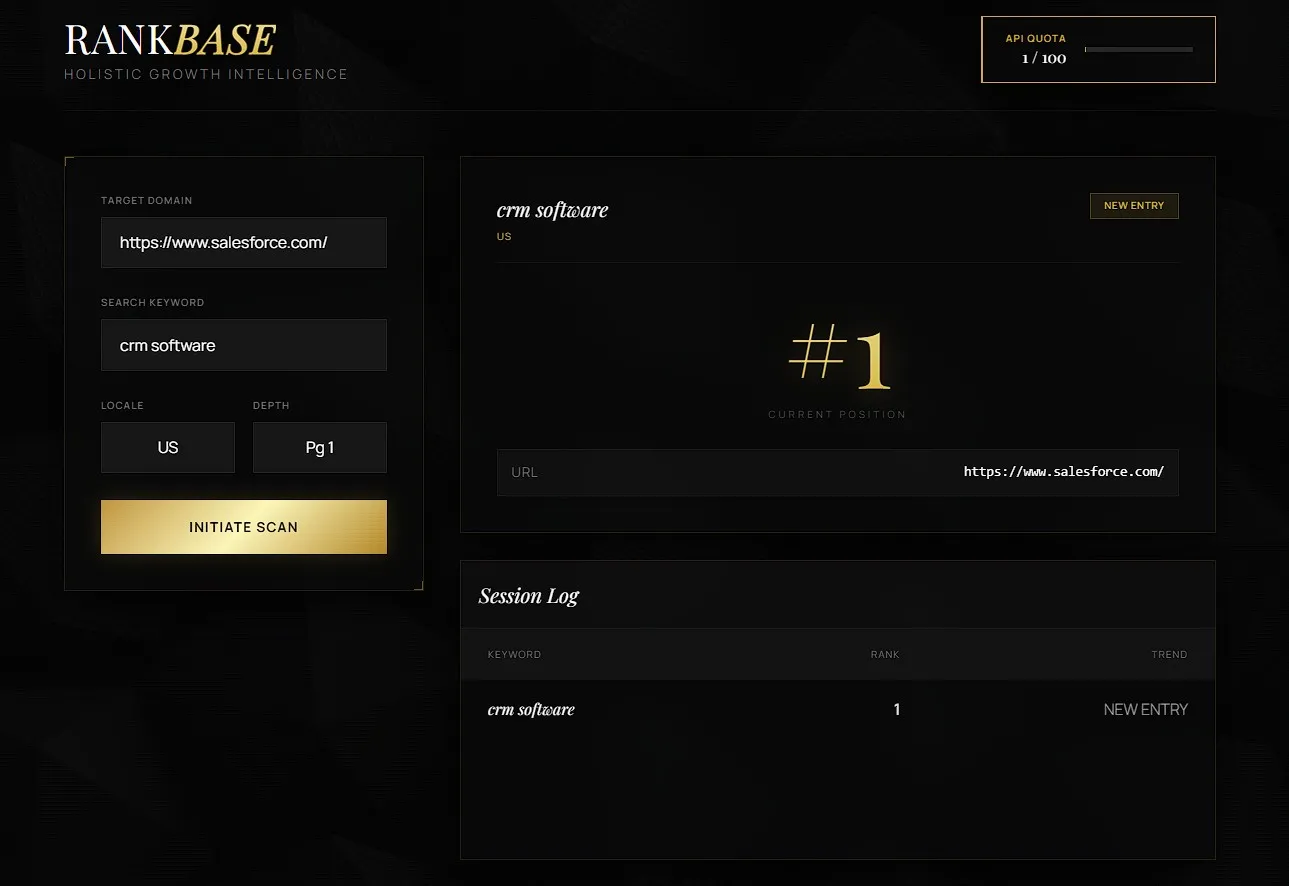This screenshot has width=1289, height=886.
Task: Click the crm software result heading
Action: coord(552,210)
